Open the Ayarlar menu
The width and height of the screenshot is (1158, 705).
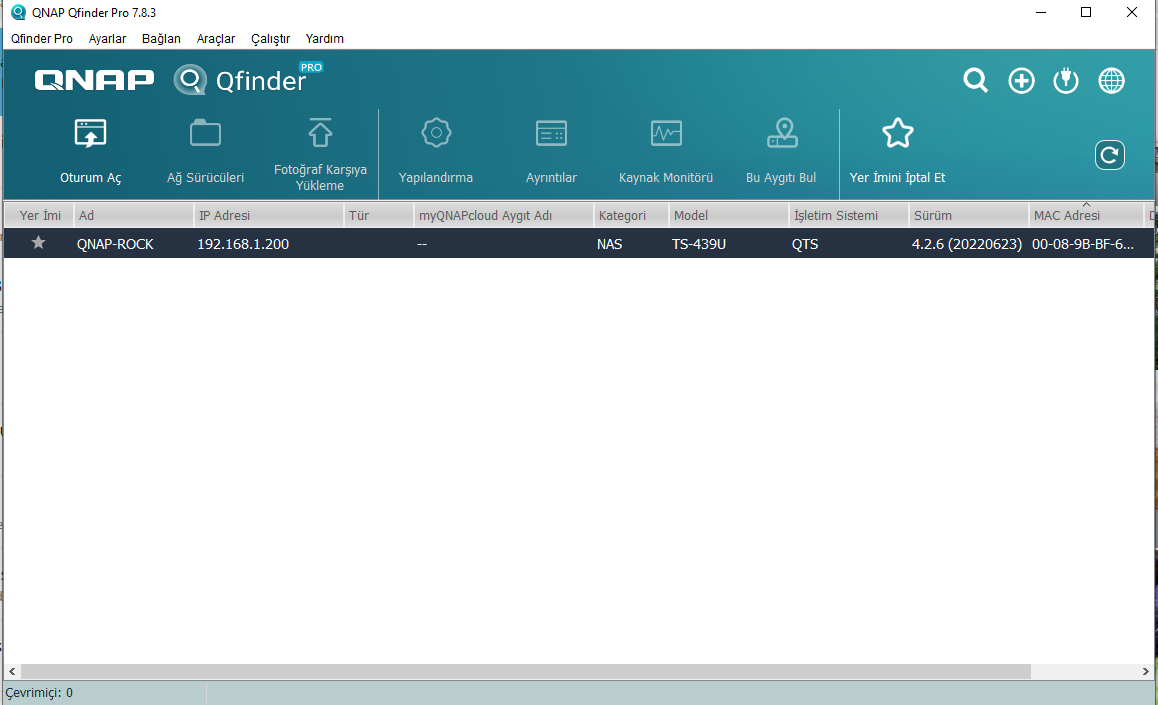107,38
